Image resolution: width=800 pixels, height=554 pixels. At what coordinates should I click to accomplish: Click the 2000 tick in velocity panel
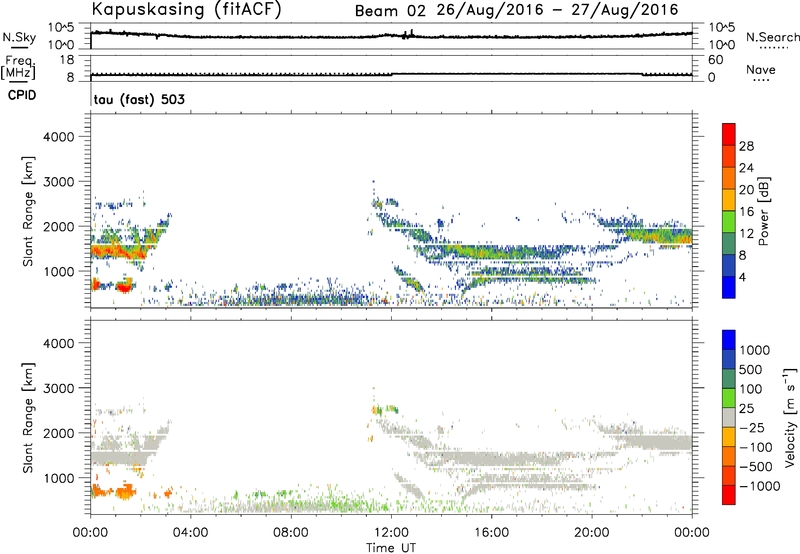58,433
